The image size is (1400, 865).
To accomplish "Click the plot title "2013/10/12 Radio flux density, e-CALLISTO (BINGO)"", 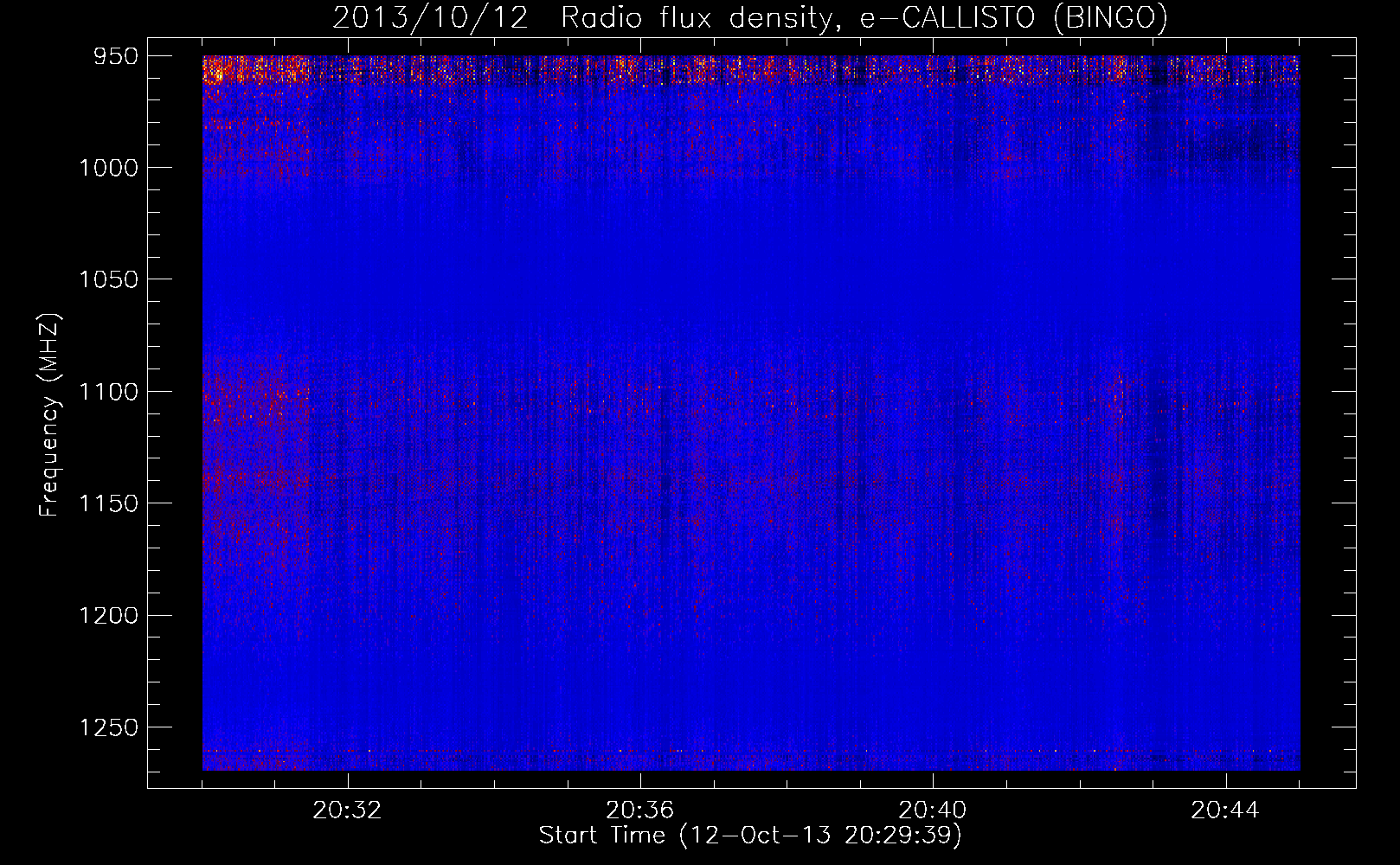I will 750,18.
